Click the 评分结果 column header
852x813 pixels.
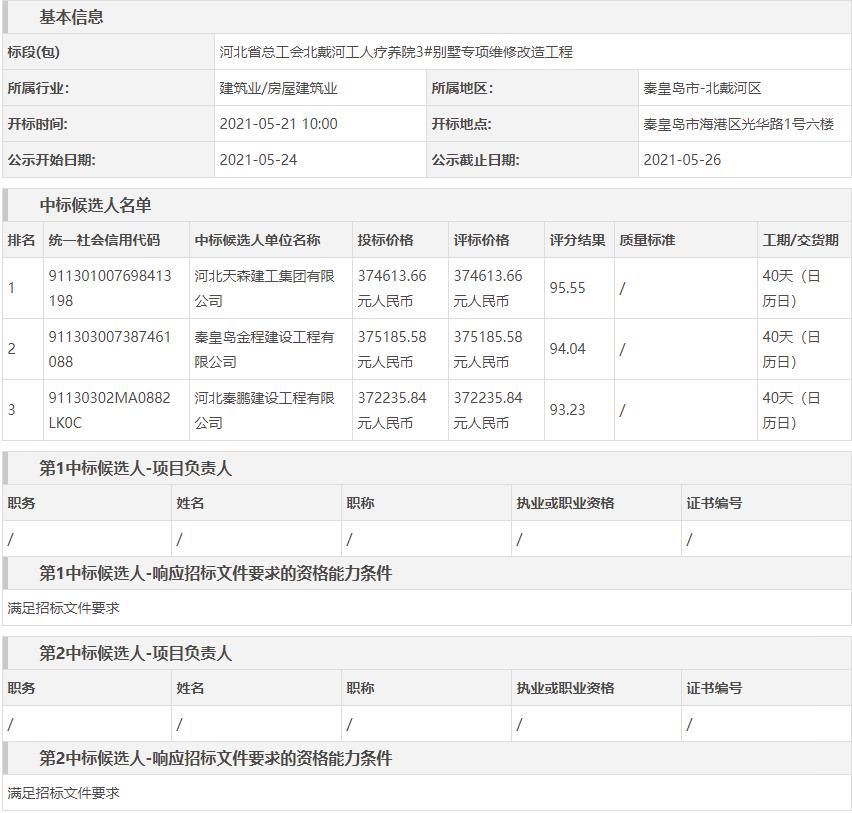[577, 240]
